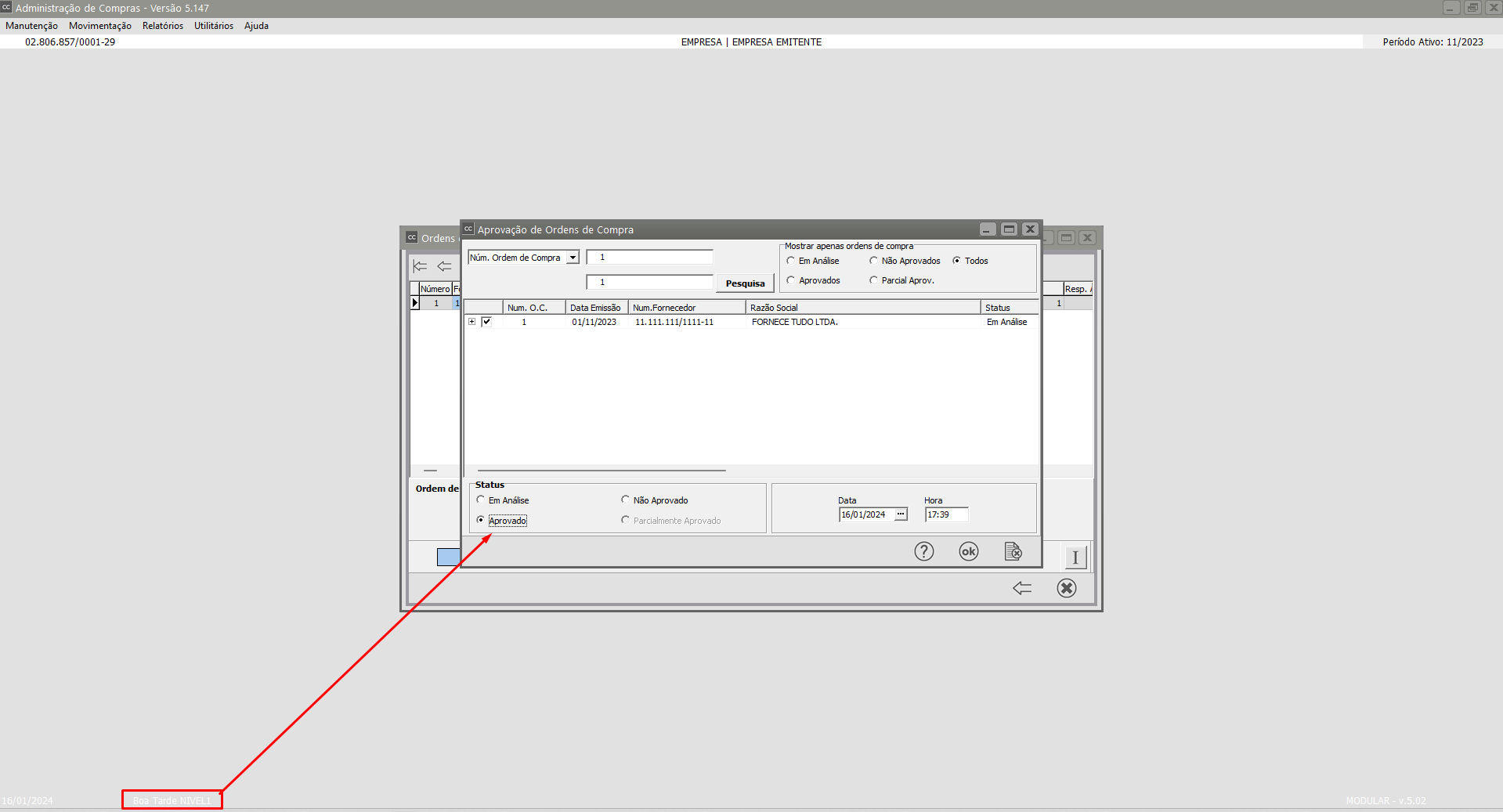The height and width of the screenshot is (812, 1503).
Task: Click the Pesquisa button
Action: tap(745, 283)
